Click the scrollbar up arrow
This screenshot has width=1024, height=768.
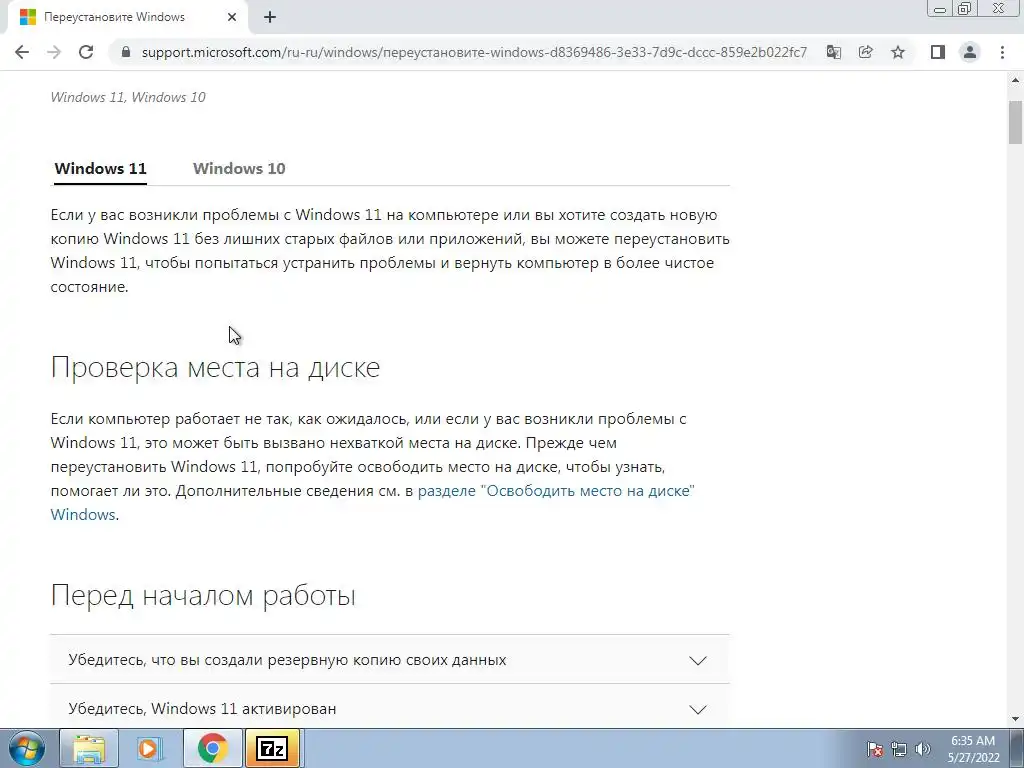1016,80
